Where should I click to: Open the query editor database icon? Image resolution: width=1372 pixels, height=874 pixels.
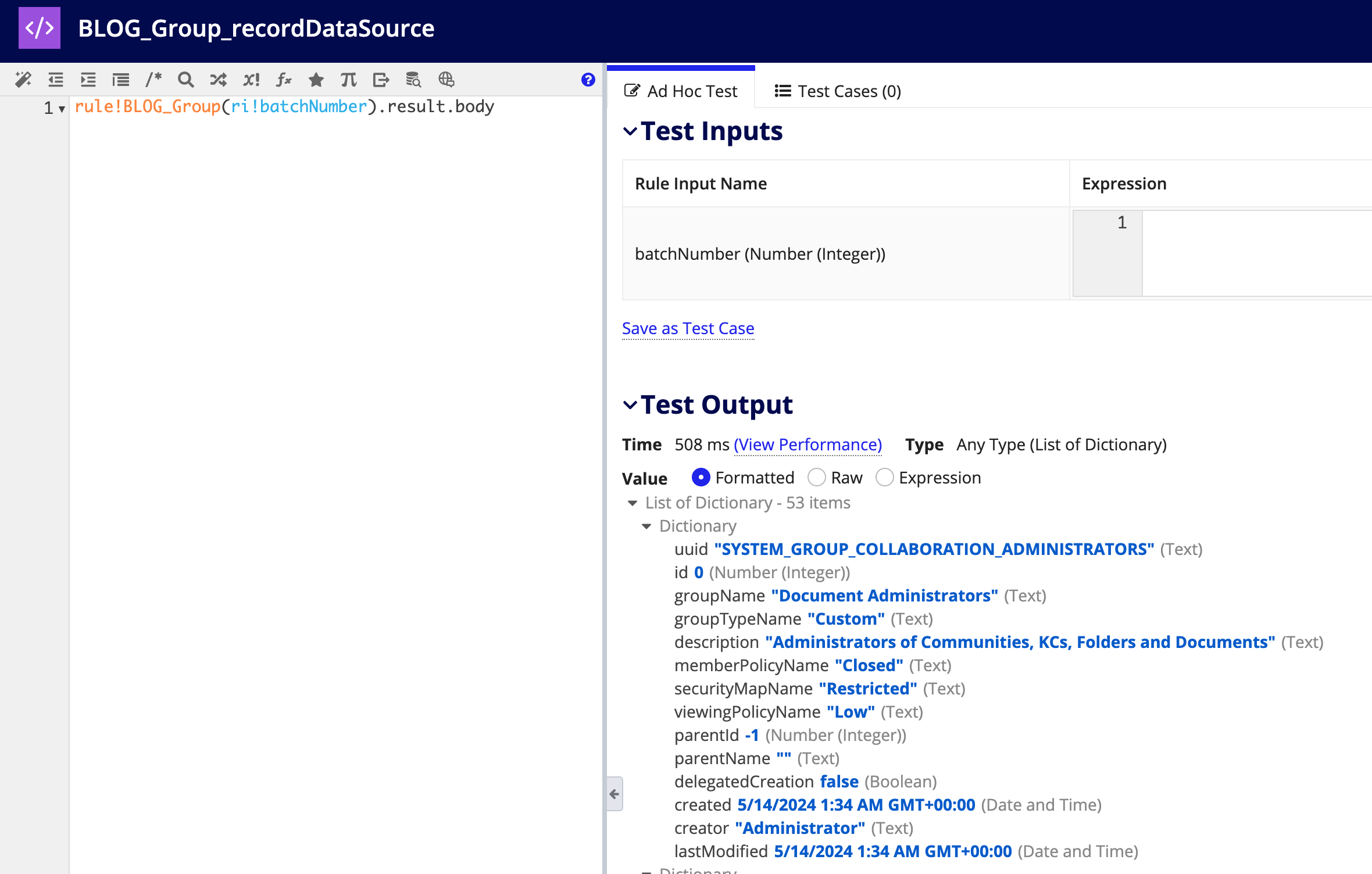click(413, 80)
